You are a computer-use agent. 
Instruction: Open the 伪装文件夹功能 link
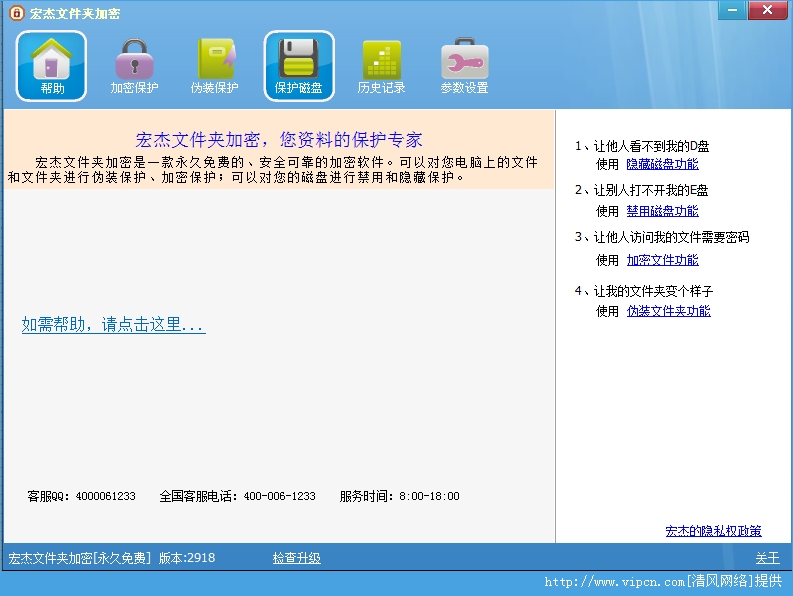pos(669,311)
